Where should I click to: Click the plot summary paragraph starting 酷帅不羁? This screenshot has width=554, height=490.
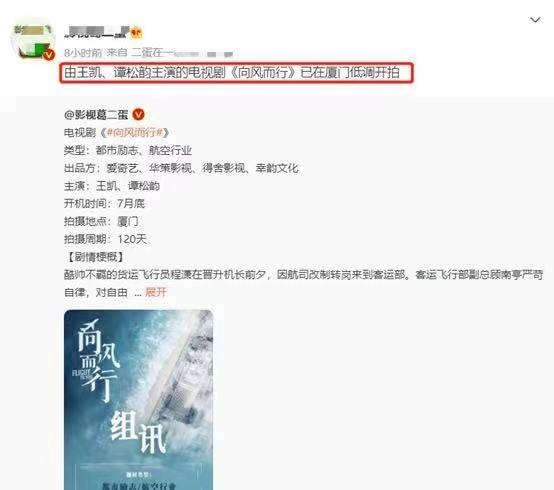[303, 283]
